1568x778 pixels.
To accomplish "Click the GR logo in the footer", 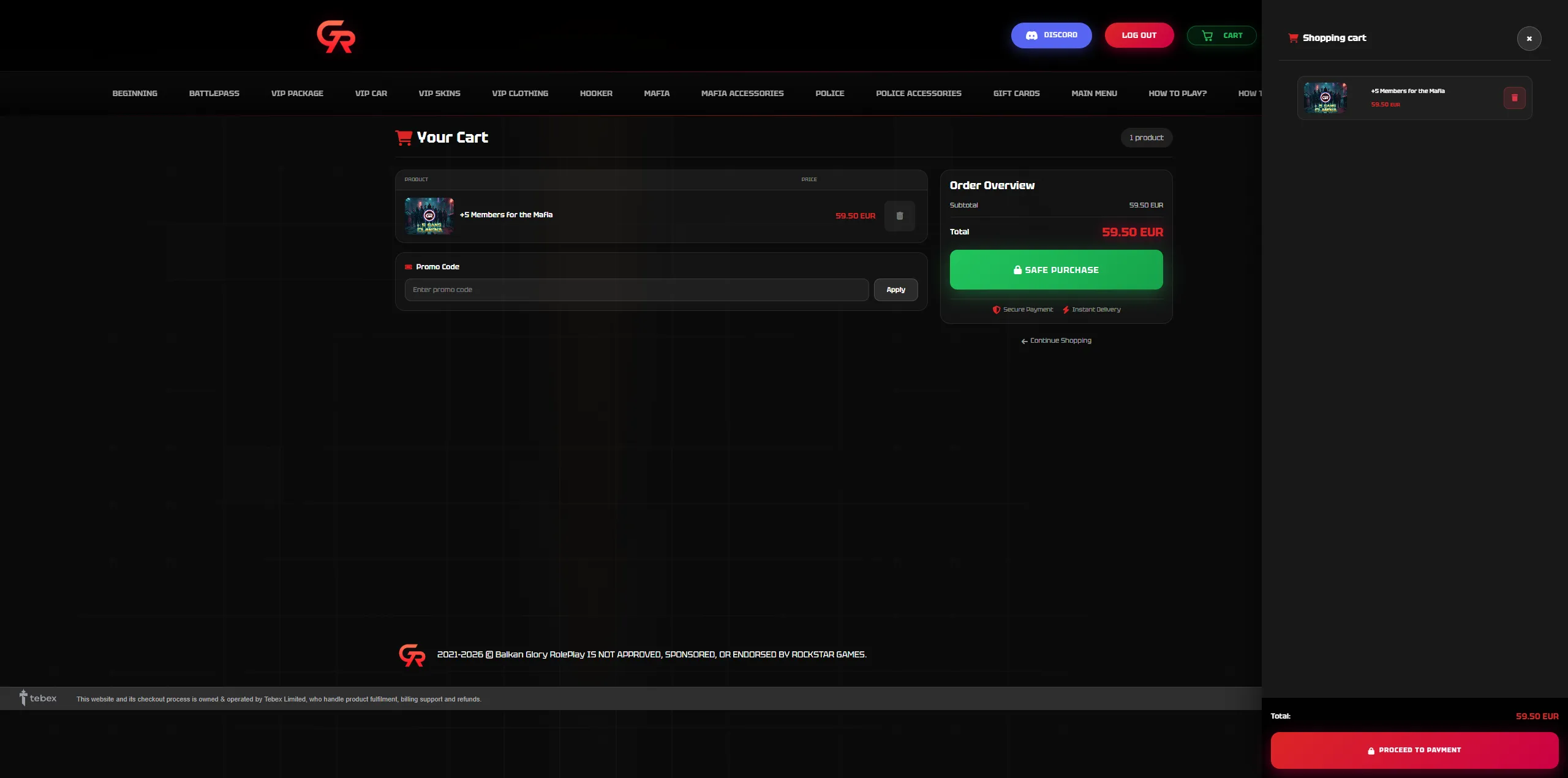I will click(x=412, y=655).
